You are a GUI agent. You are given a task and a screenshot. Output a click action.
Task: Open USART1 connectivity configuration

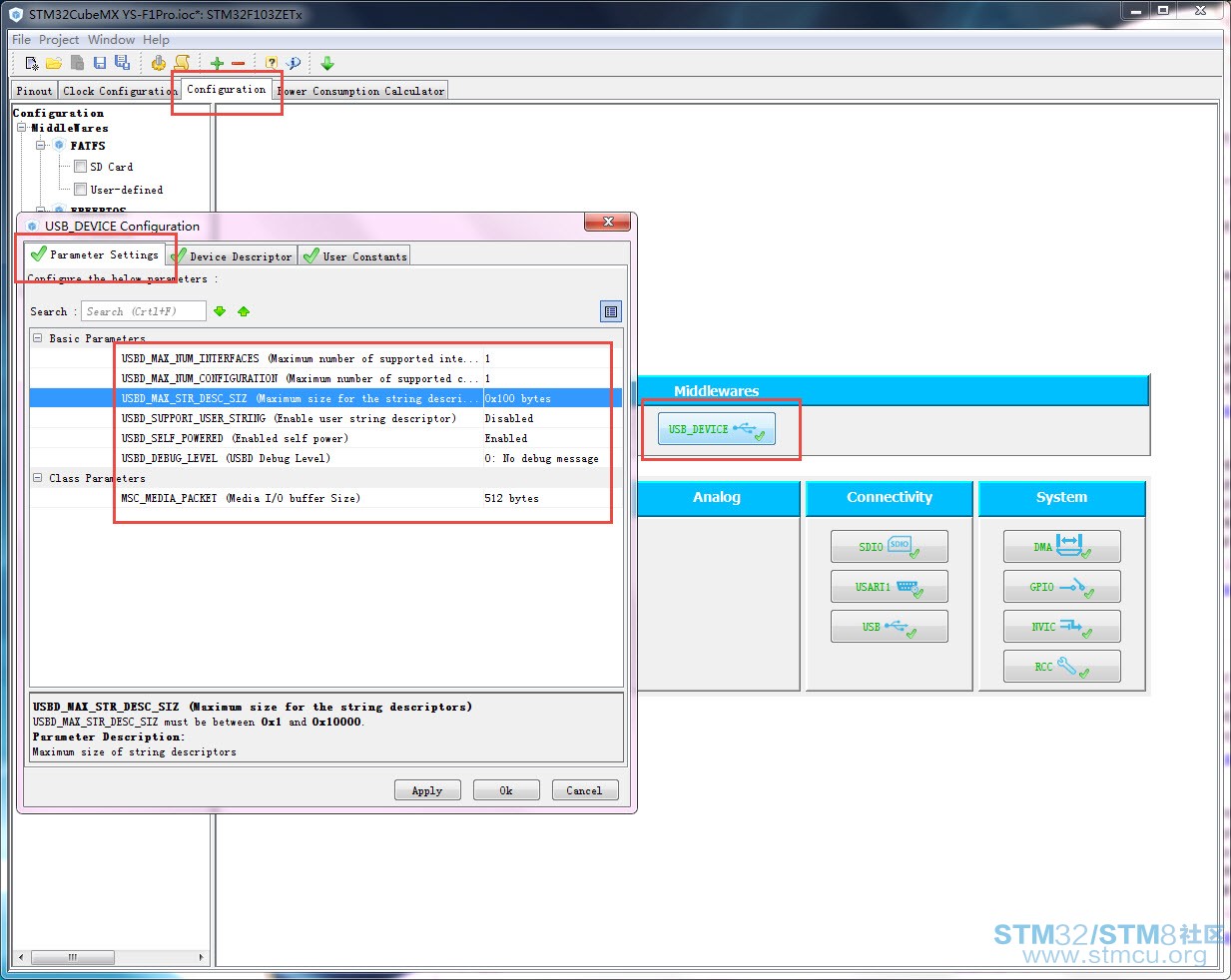[890, 586]
